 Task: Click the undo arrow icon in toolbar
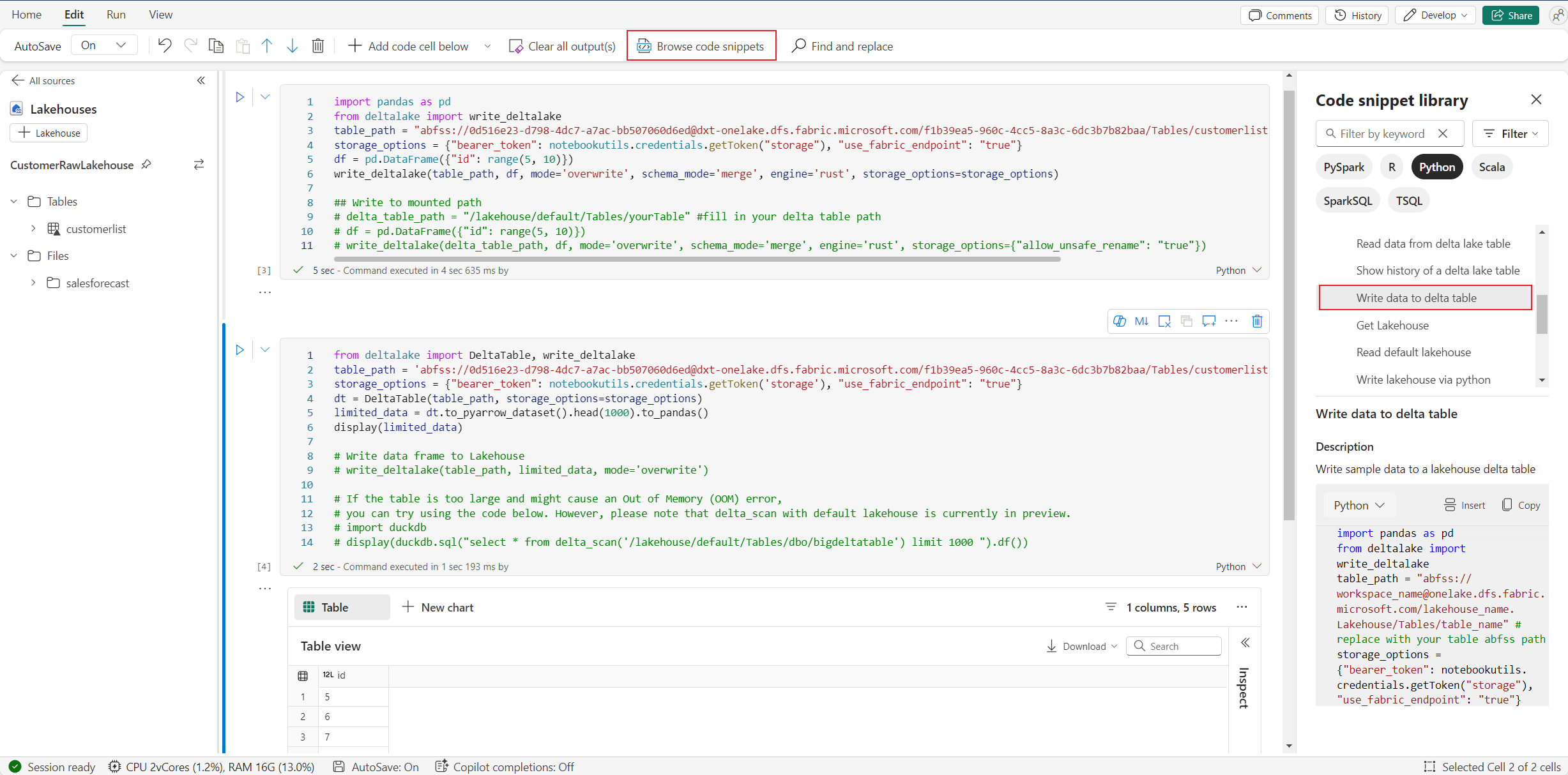[165, 46]
